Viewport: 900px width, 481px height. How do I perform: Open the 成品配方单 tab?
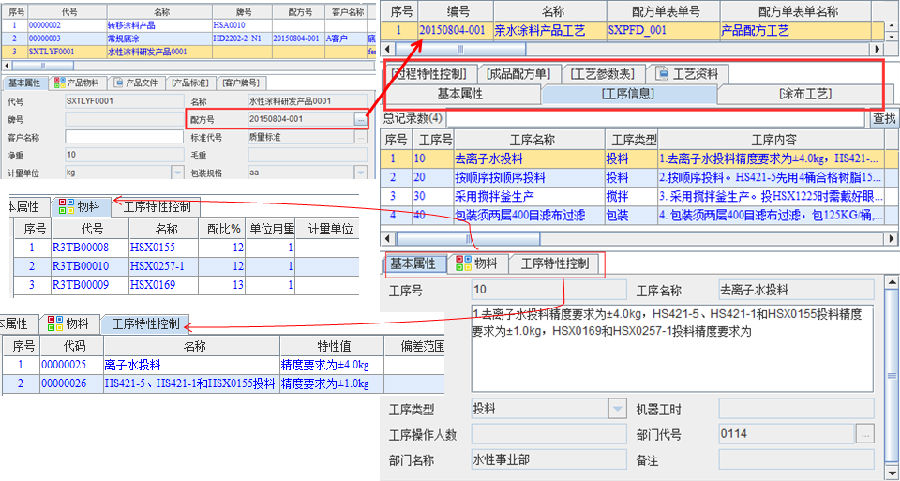pos(518,73)
